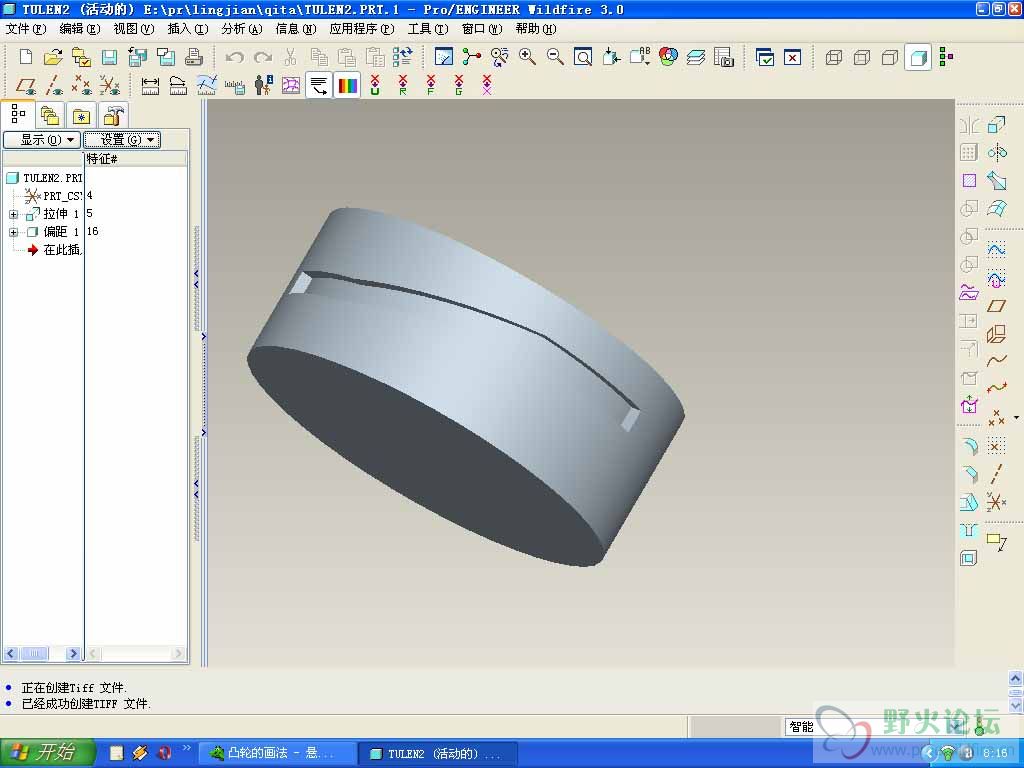1024x768 pixels.
Task: Toggle coordinate systems display on or off
Action: 110,86
